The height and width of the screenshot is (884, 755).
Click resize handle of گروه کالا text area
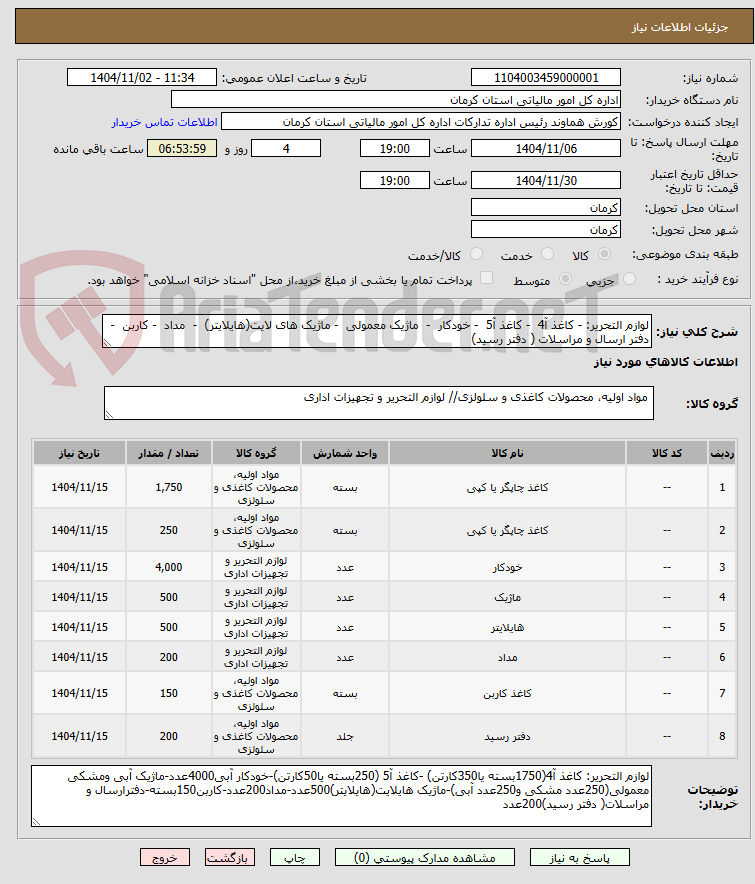[x=109, y=415]
